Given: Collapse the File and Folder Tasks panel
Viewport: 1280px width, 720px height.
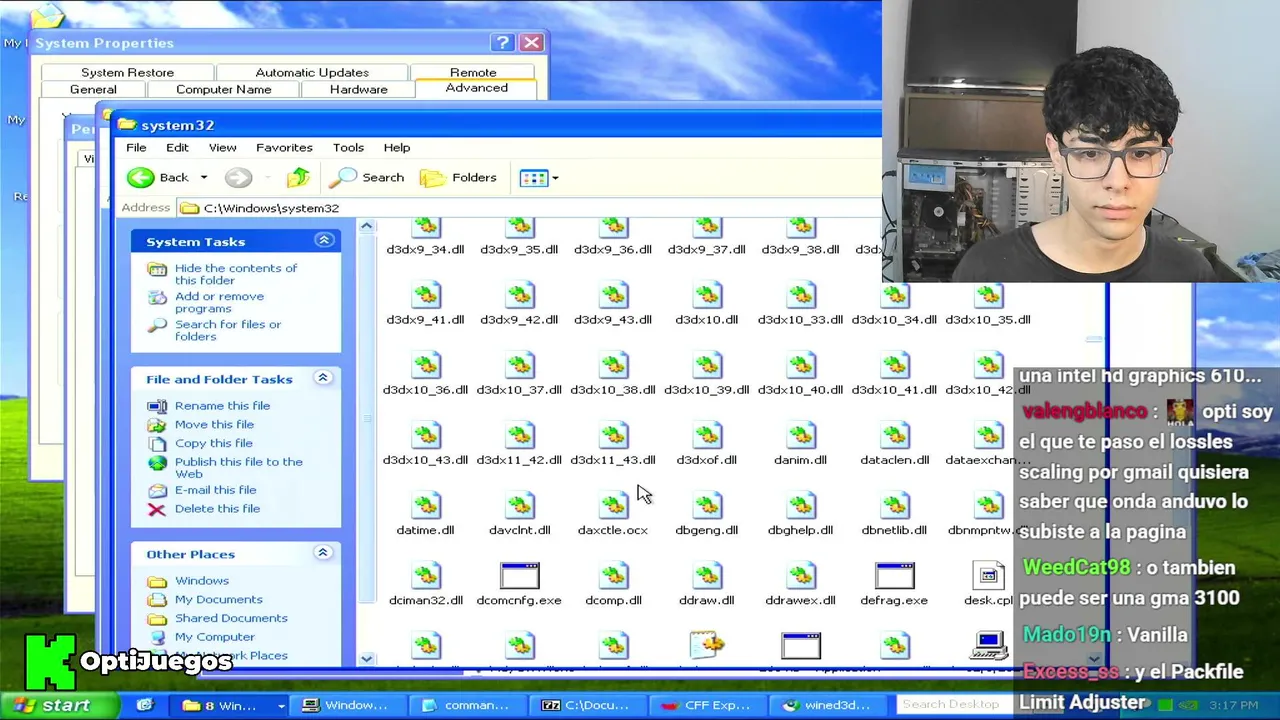Looking at the screenshot, I should click(x=323, y=378).
